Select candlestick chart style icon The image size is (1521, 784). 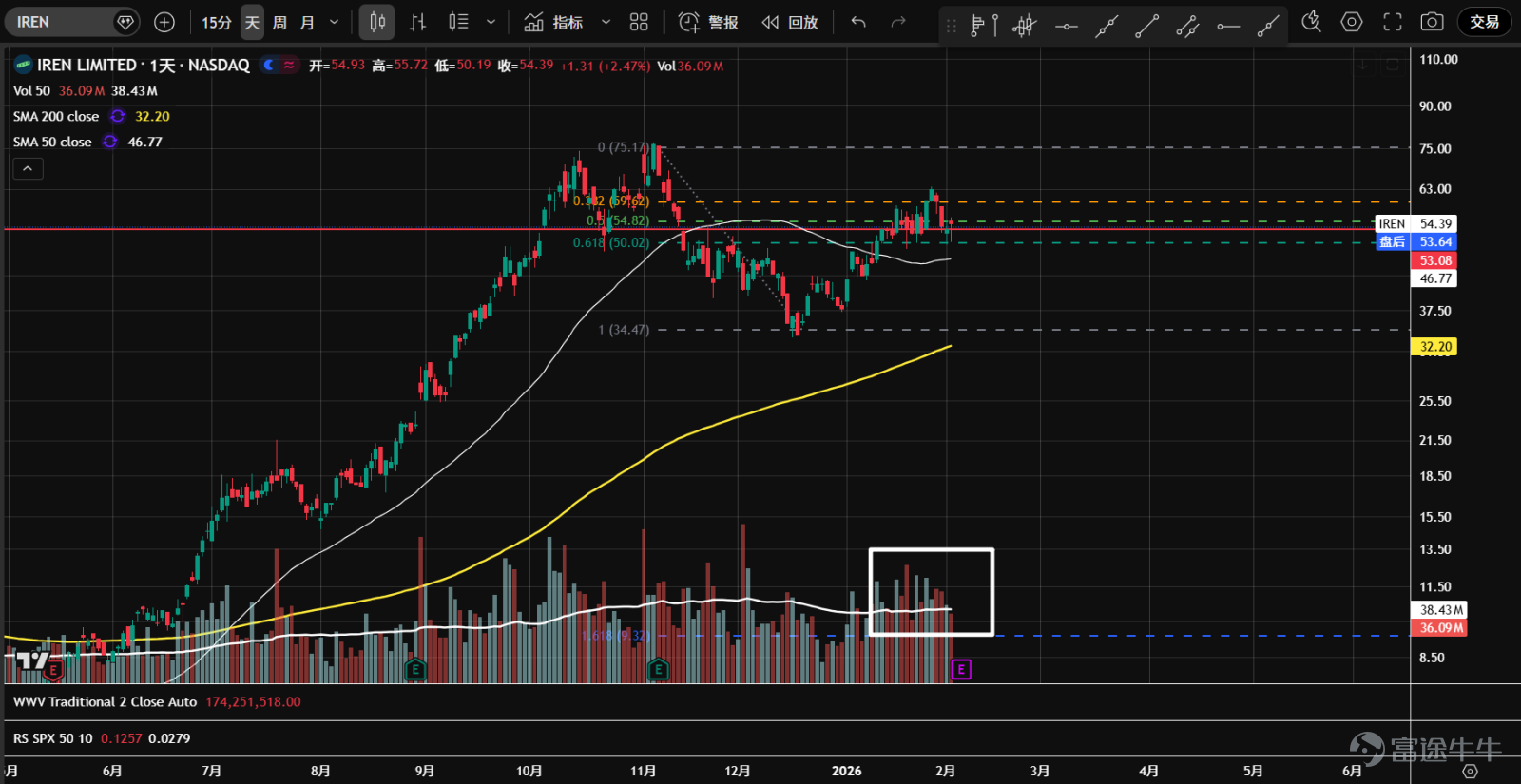[377, 22]
